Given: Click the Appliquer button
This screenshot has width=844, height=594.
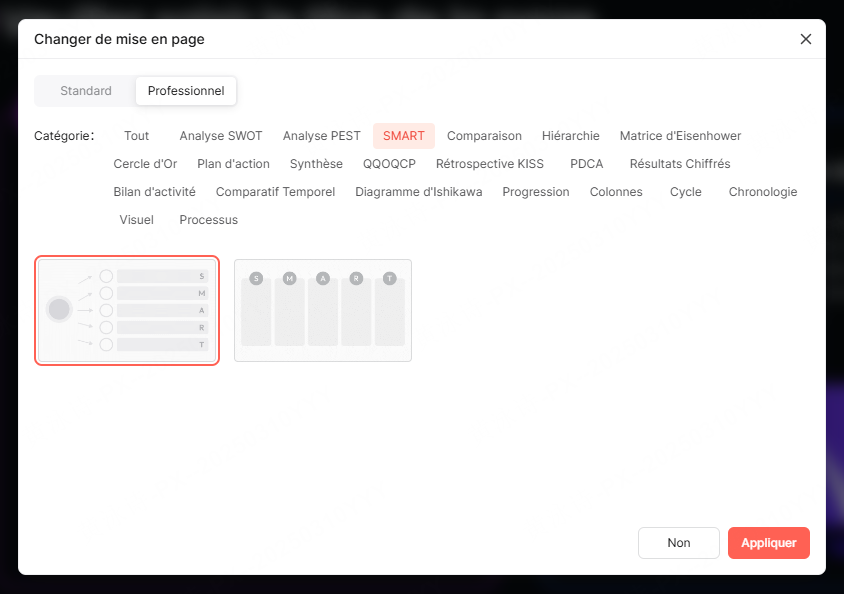Looking at the screenshot, I should 768,542.
